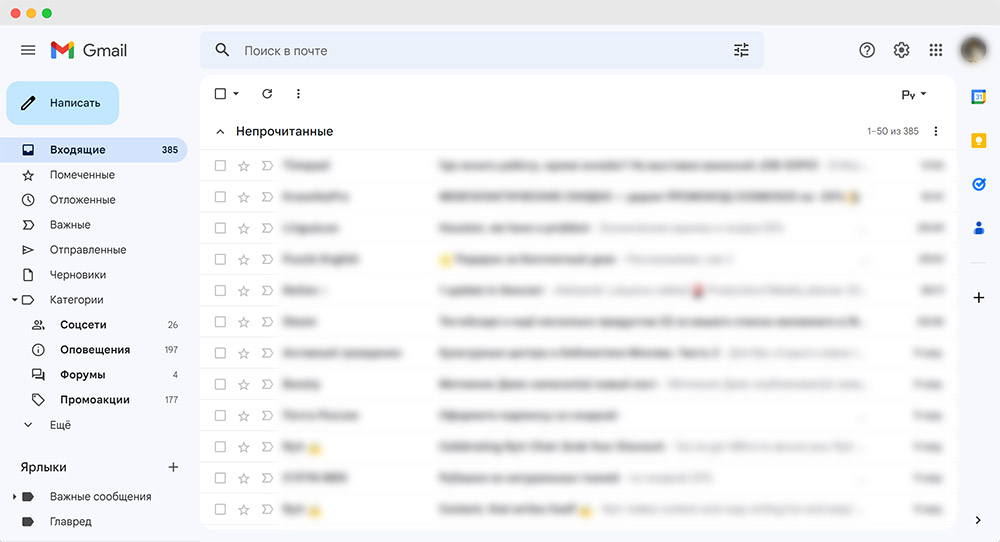
Task: Get add-ons plus icon
Action: click(978, 297)
